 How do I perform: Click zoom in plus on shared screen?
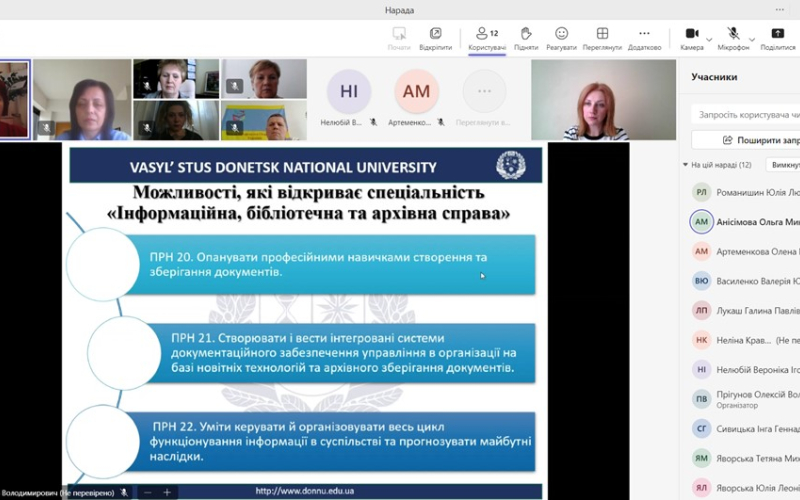click(x=167, y=492)
